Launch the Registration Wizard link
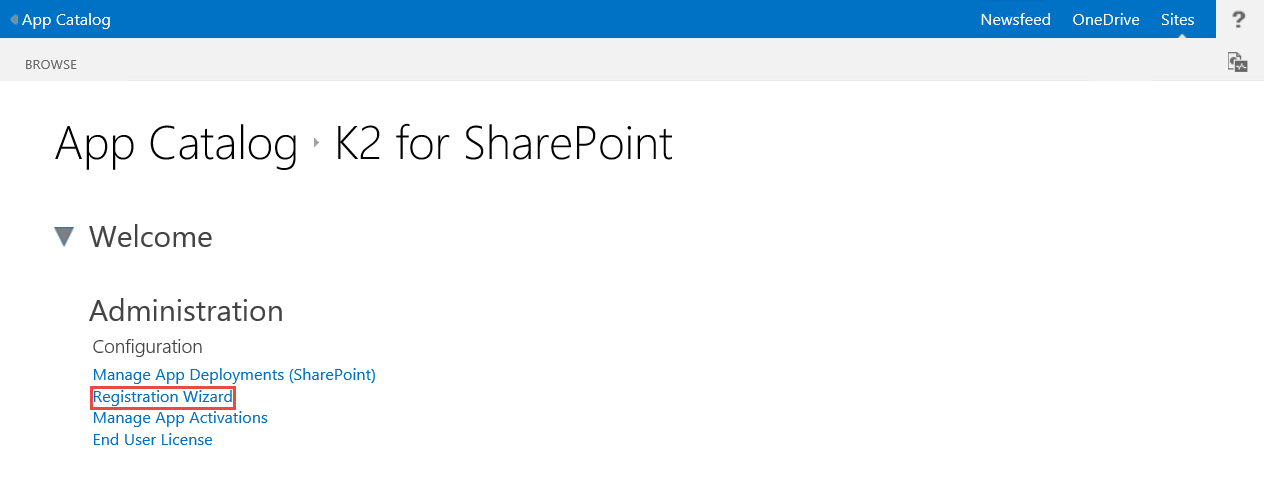 coord(163,397)
